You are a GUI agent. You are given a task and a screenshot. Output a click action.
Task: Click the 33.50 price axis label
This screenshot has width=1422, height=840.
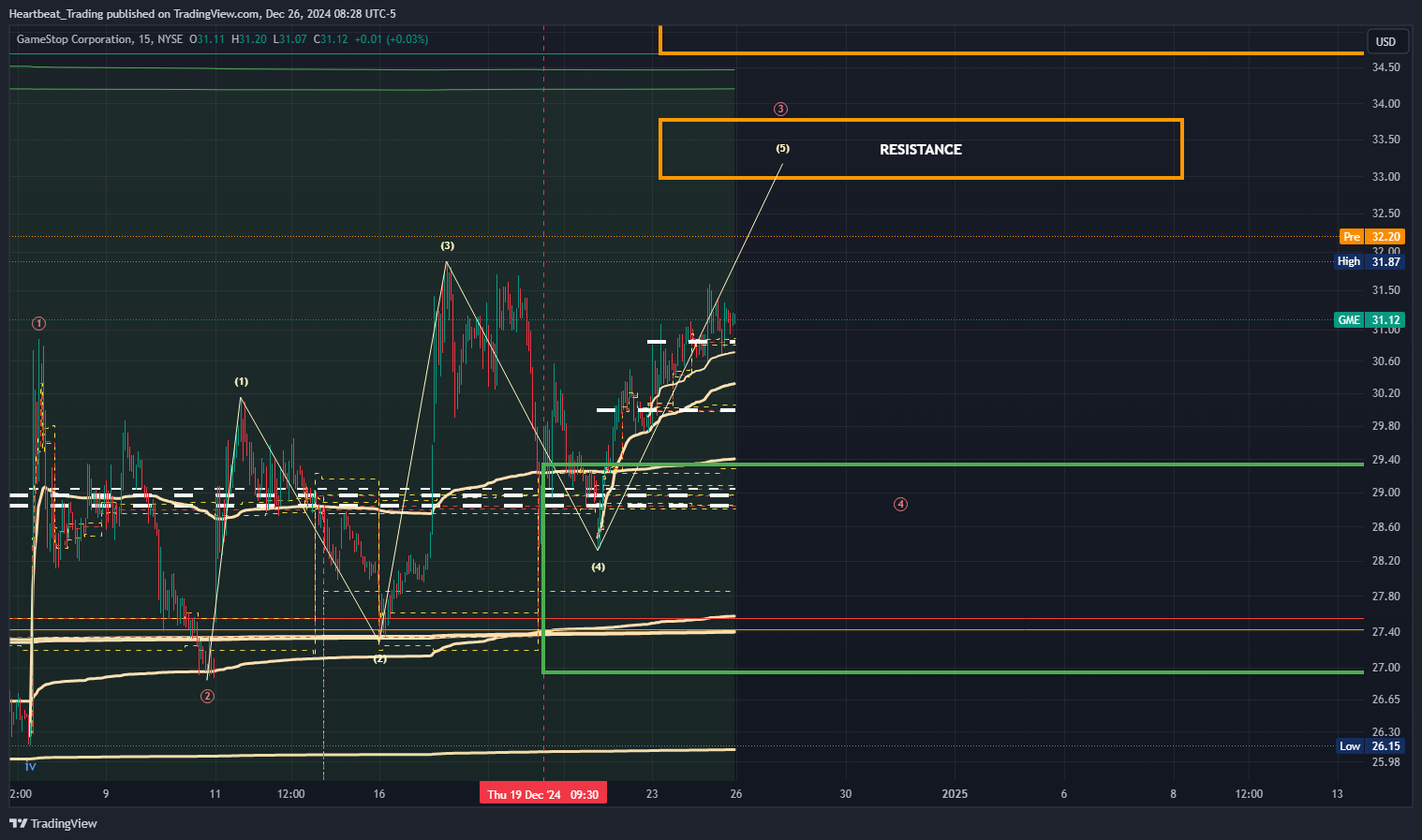pos(1386,140)
